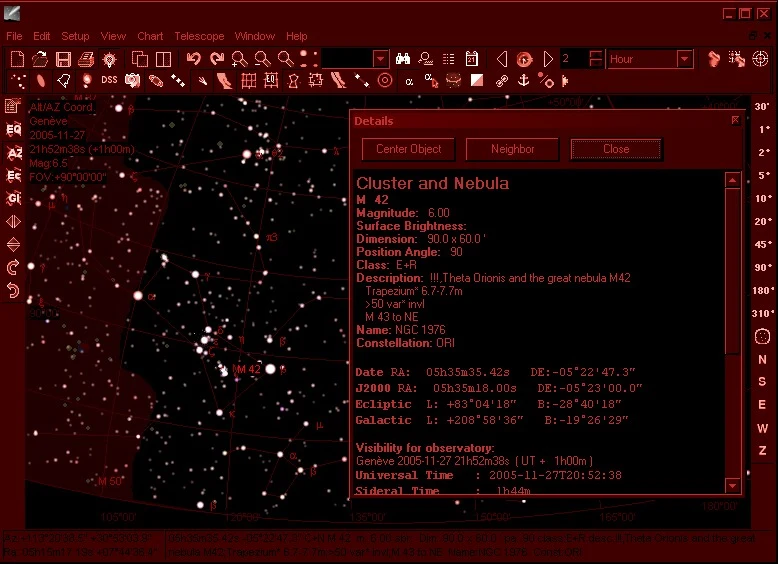
Task: Click the Details panel scrollbar down arrow
Action: click(732, 485)
